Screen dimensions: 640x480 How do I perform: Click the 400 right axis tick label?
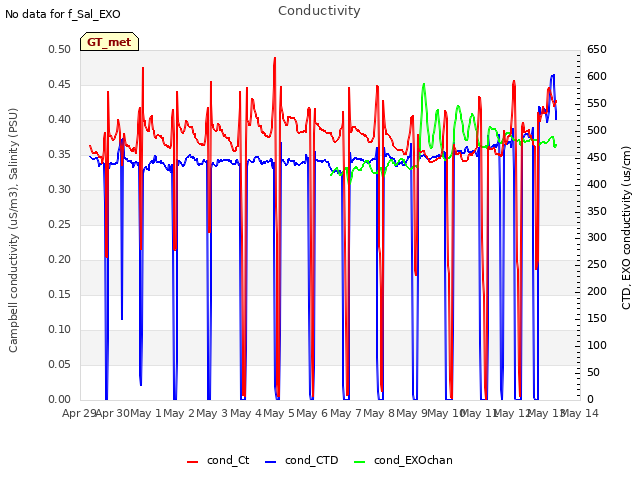coord(597,184)
